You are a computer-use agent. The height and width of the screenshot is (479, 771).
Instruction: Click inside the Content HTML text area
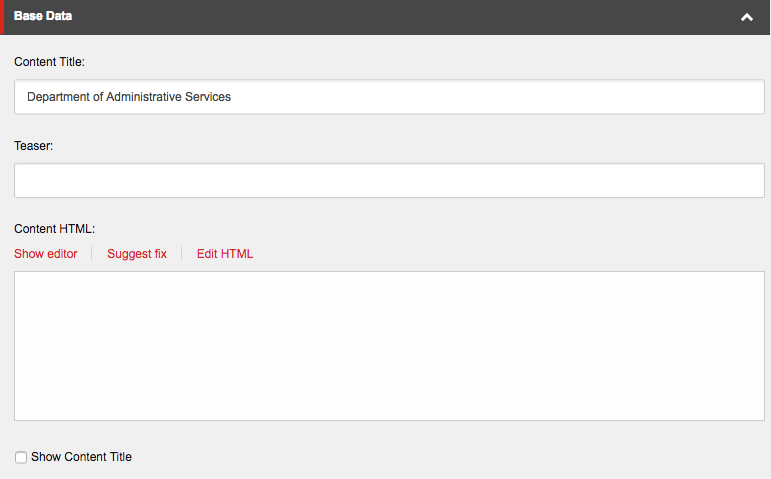coord(389,345)
